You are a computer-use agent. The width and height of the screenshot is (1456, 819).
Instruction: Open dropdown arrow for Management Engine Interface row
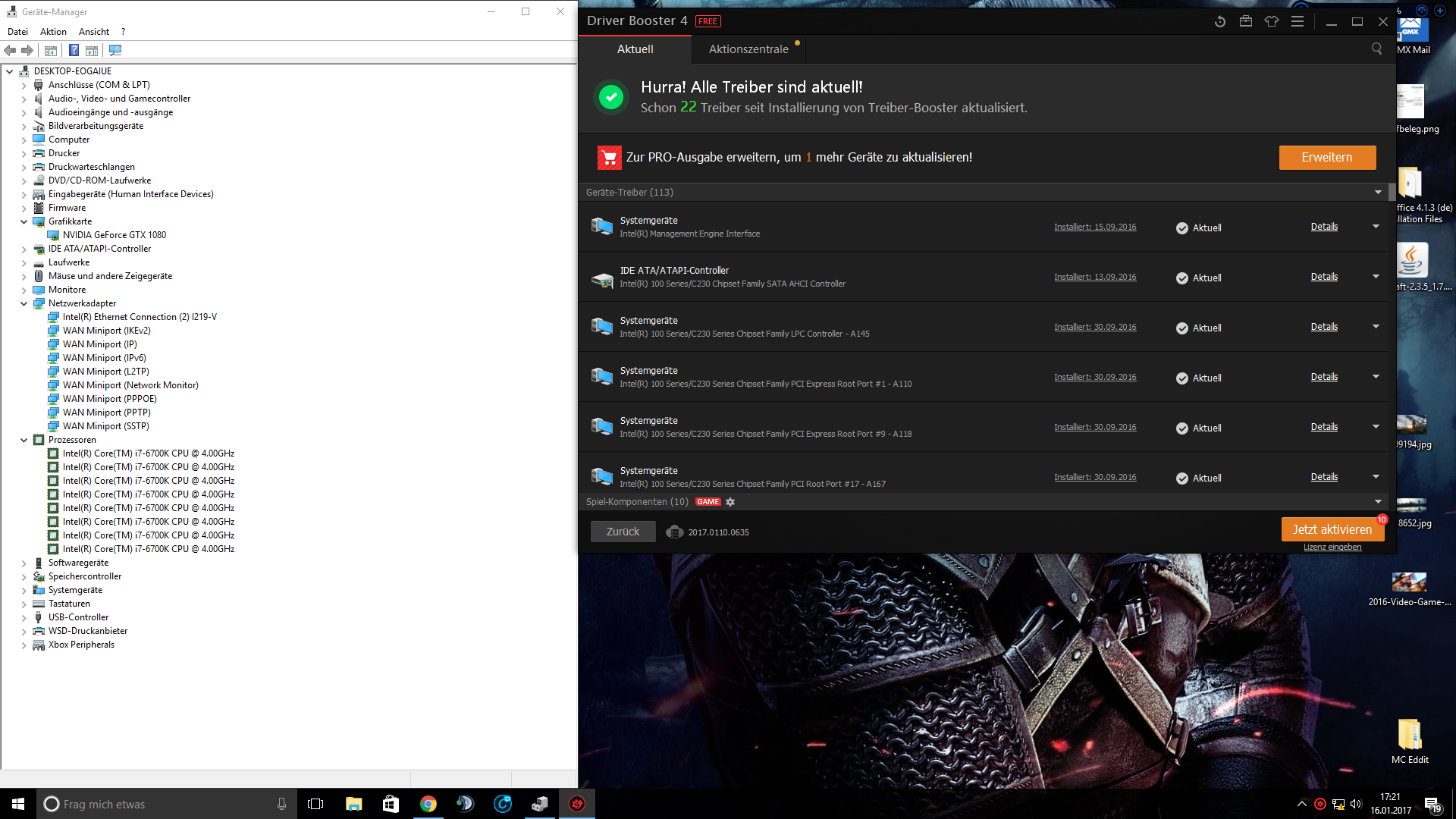click(x=1376, y=227)
